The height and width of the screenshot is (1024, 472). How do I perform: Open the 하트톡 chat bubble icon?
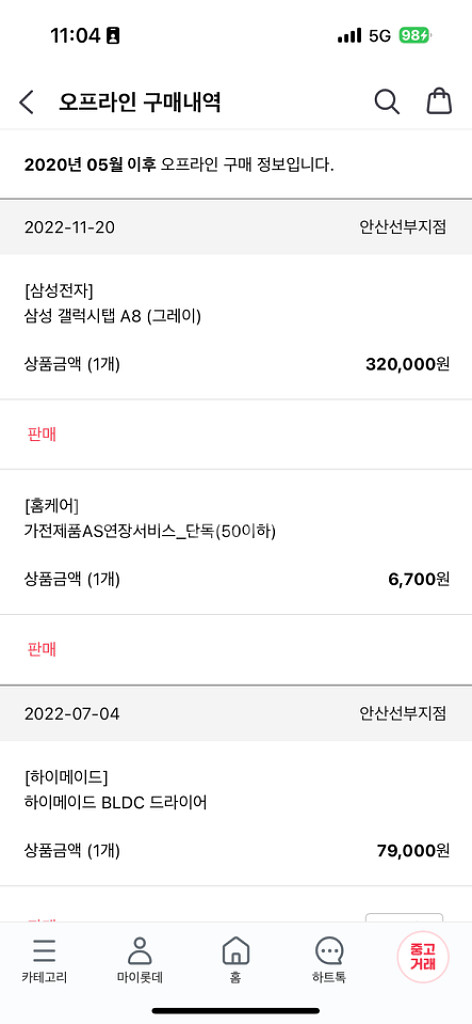(x=329, y=951)
